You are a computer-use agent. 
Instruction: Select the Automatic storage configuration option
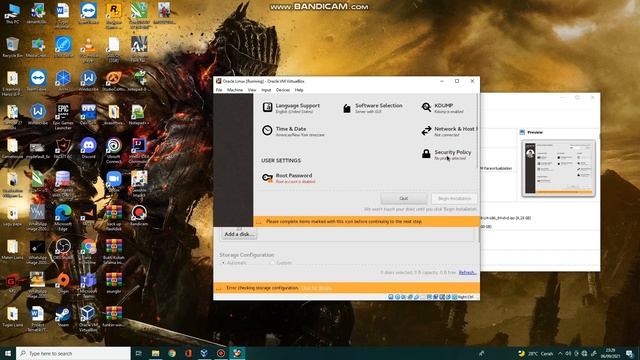tap(234, 263)
